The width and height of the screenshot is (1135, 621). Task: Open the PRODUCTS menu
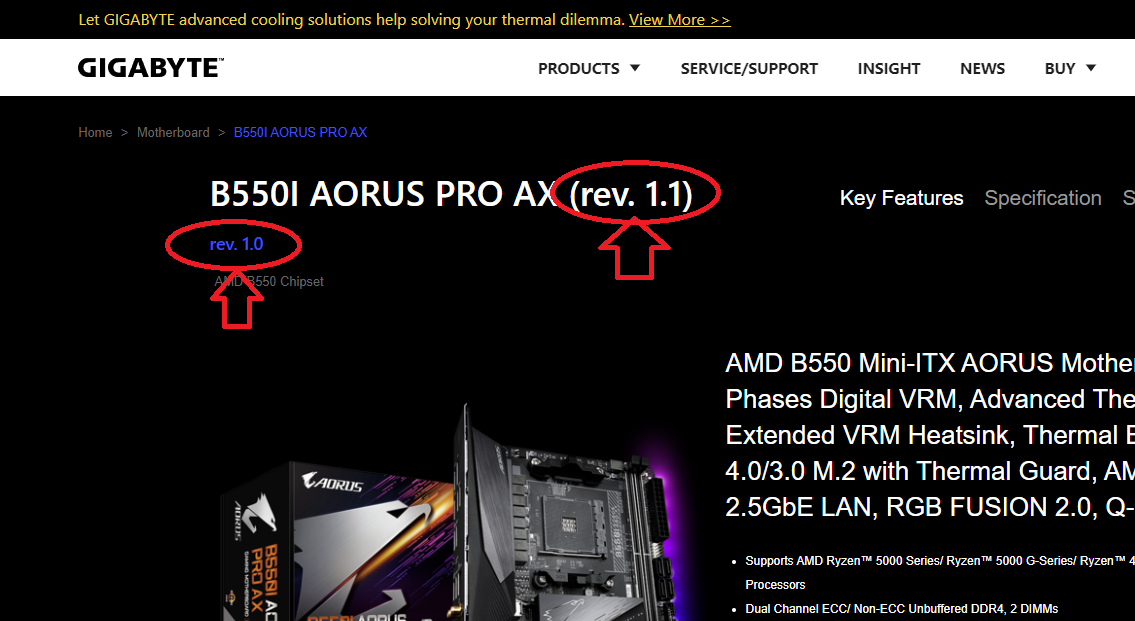tap(578, 68)
